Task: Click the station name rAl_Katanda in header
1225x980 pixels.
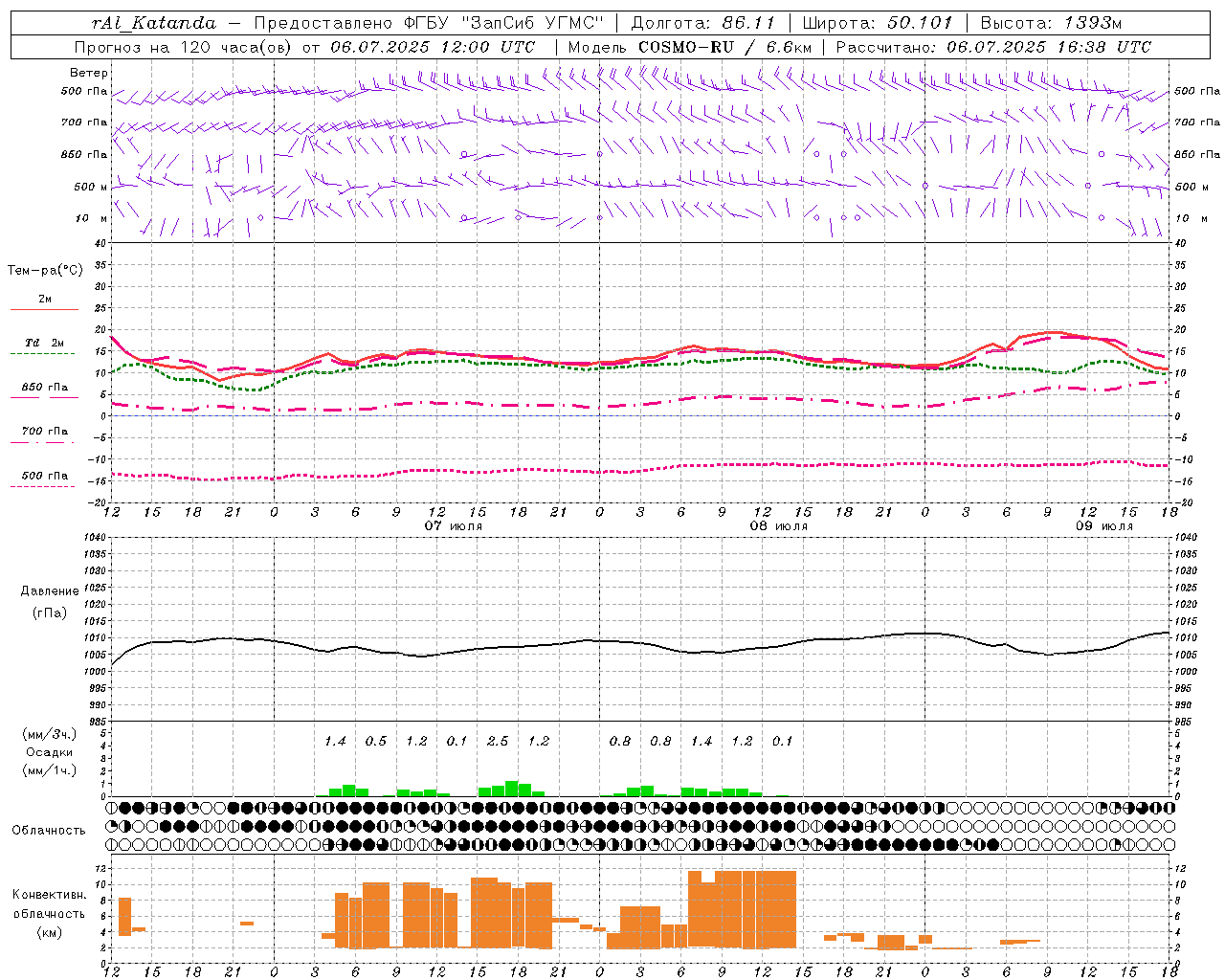Action: click(x=154, y=23)
